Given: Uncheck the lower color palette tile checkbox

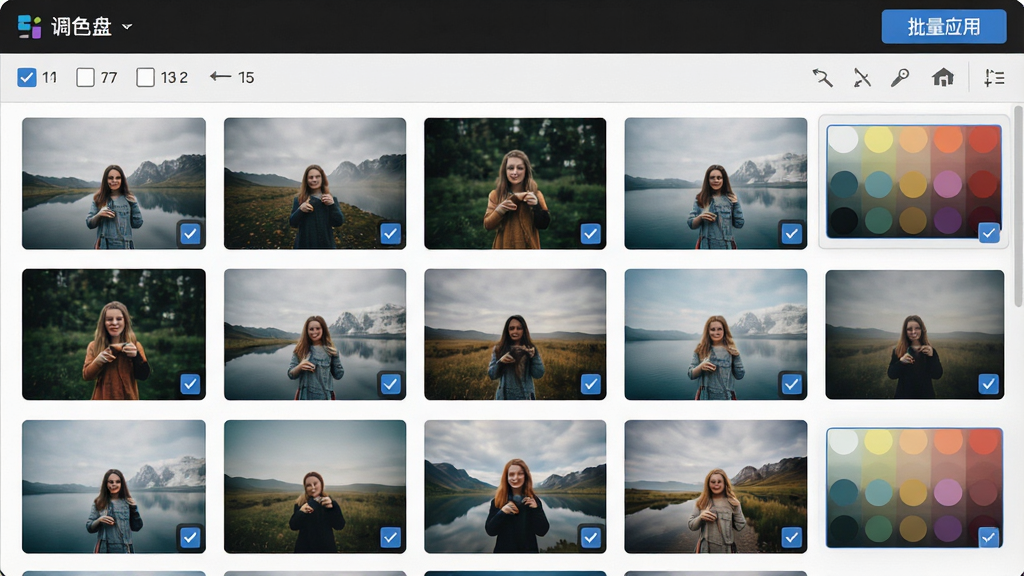Looking at the screenshot, I should (x=989, y=537).
